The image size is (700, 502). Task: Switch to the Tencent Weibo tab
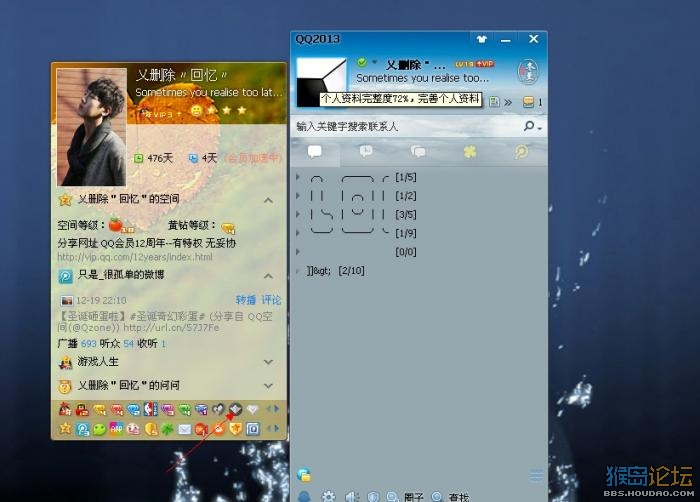point(521,152)
